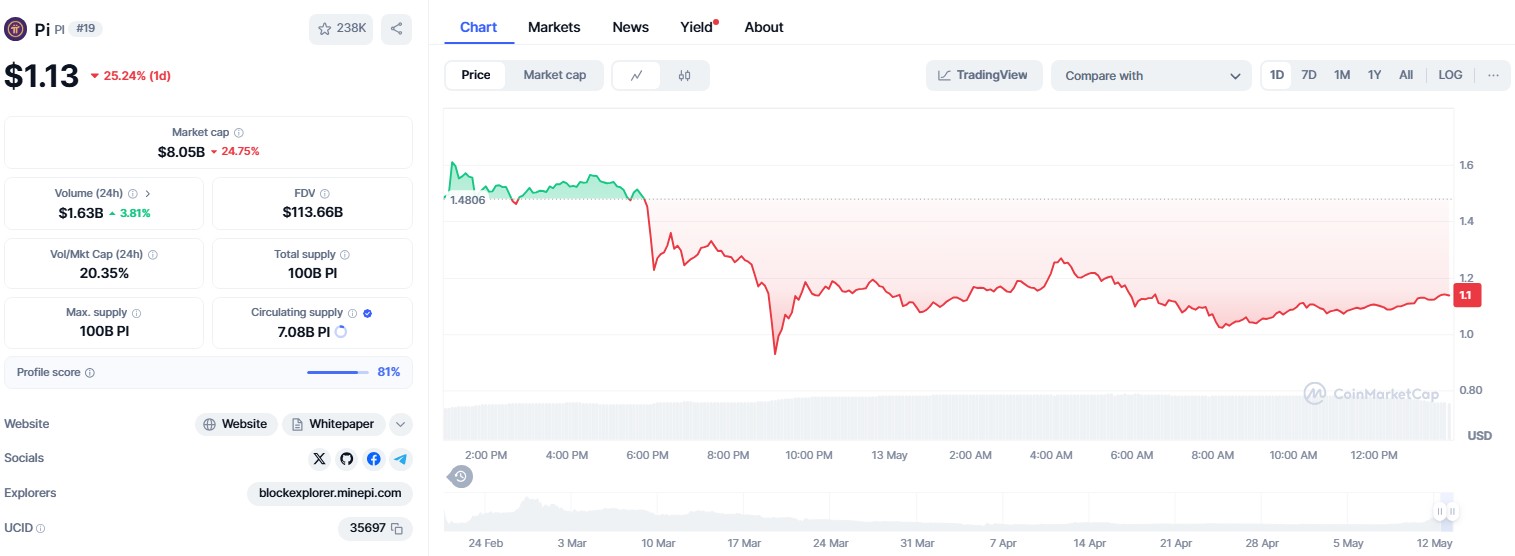The height and width of the screenshot is (556, 1515).
Task: Open the GitHub social icon
Action: (x=346, y=459)
